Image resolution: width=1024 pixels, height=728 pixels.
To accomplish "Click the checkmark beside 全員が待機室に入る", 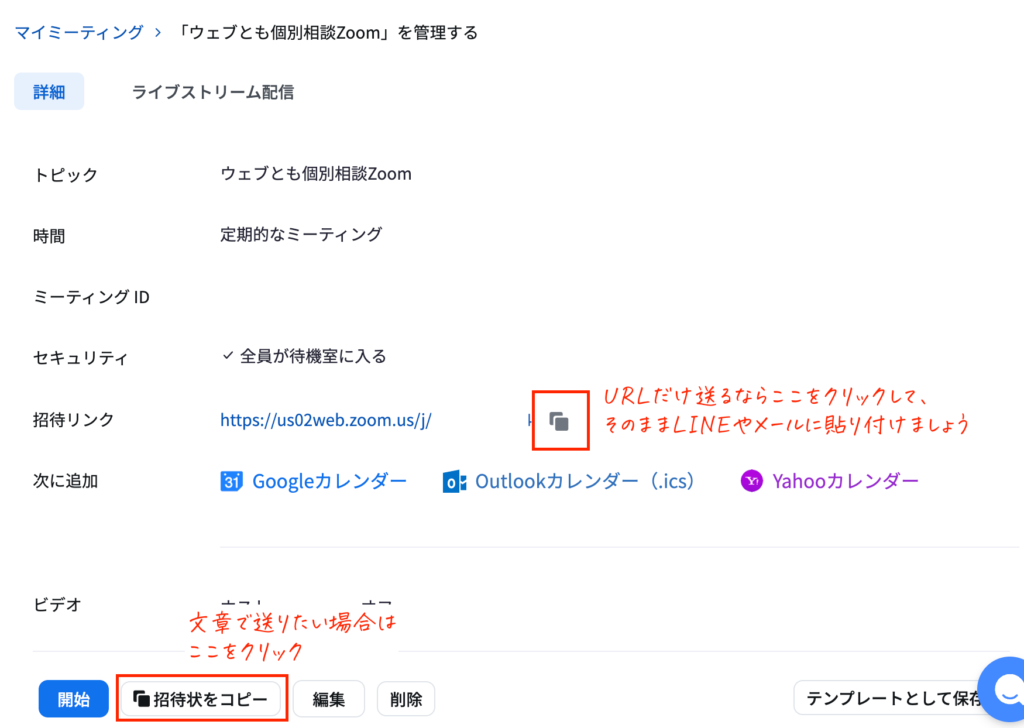I will pyautogui.click(x=227, y=356).
